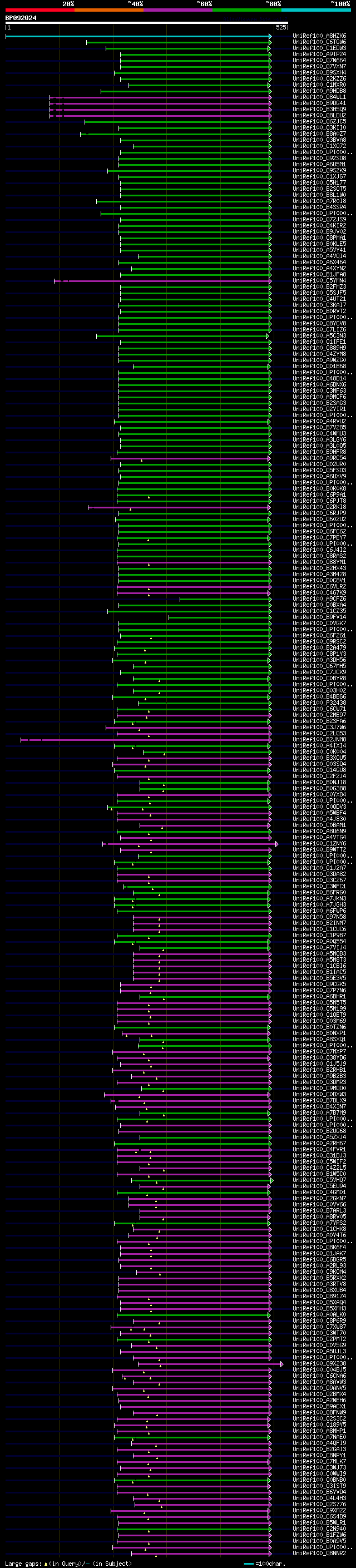Click the BP092024 query title
The image size is (356, 1568).
(x=21, y=18)
